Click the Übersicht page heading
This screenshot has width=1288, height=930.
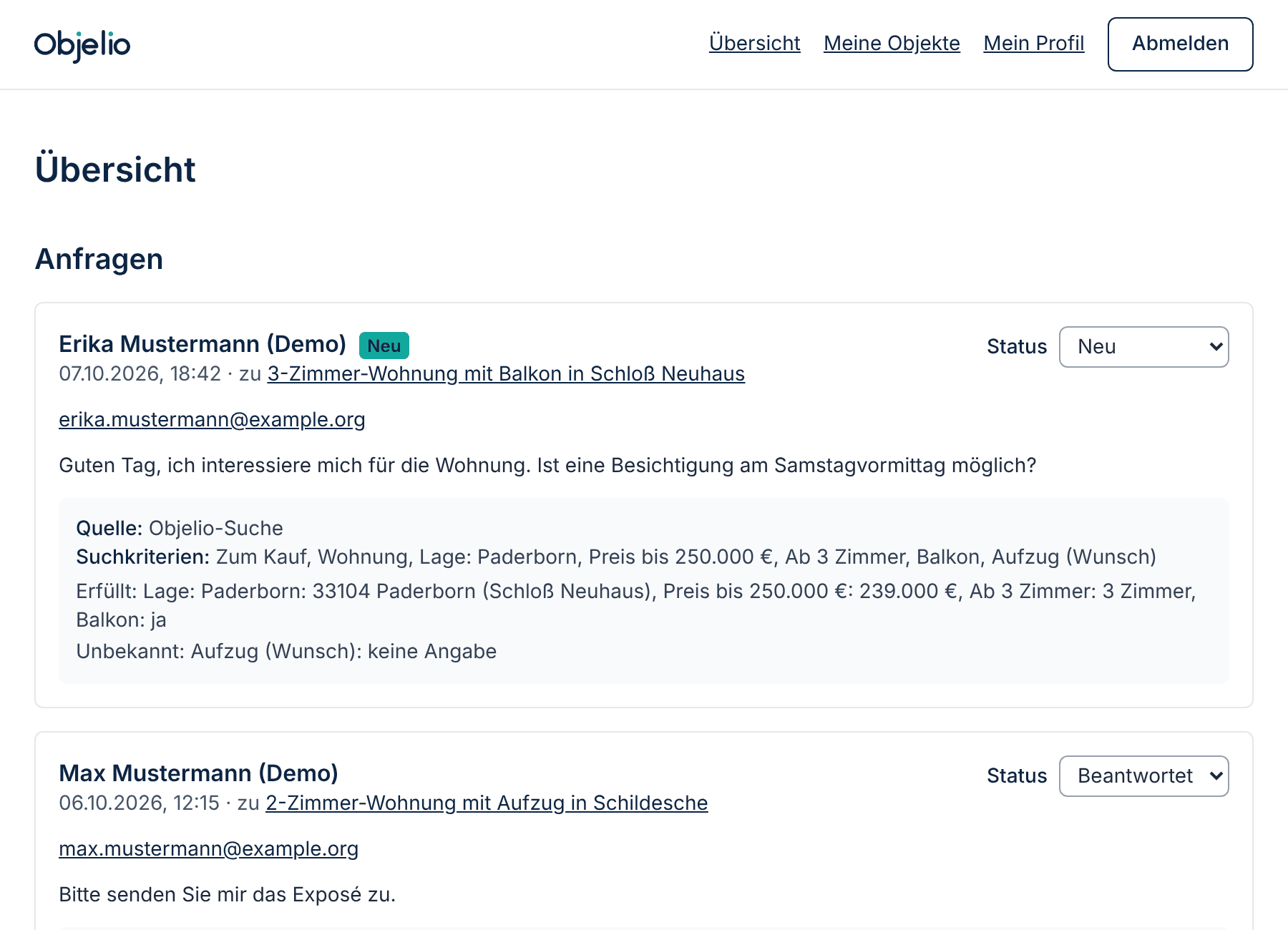coord(115,170)
